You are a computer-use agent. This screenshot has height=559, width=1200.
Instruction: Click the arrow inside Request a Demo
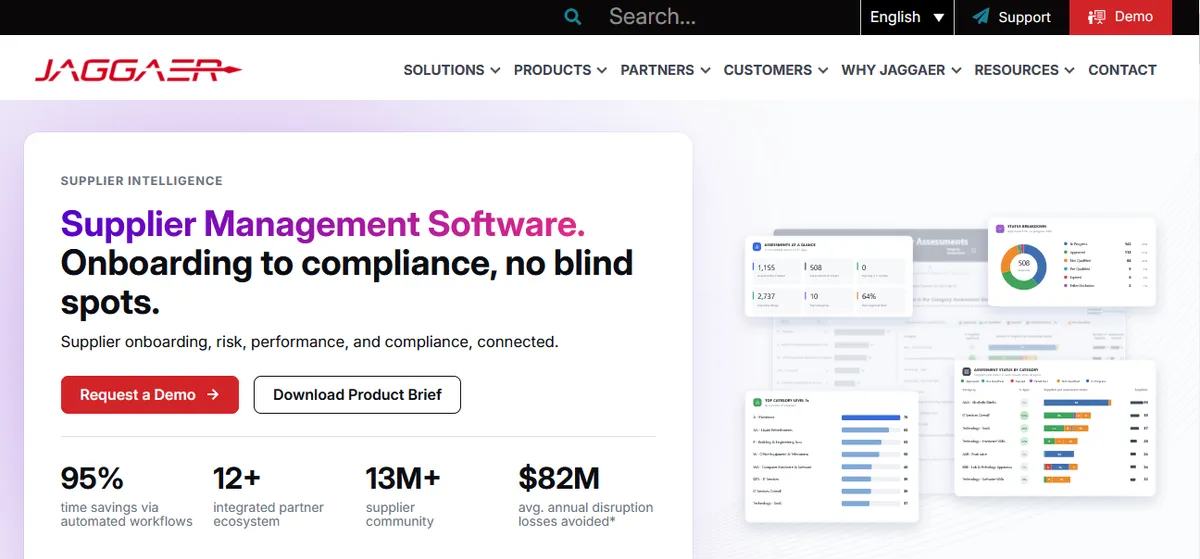pyautogui.click(x=213, y=395)
